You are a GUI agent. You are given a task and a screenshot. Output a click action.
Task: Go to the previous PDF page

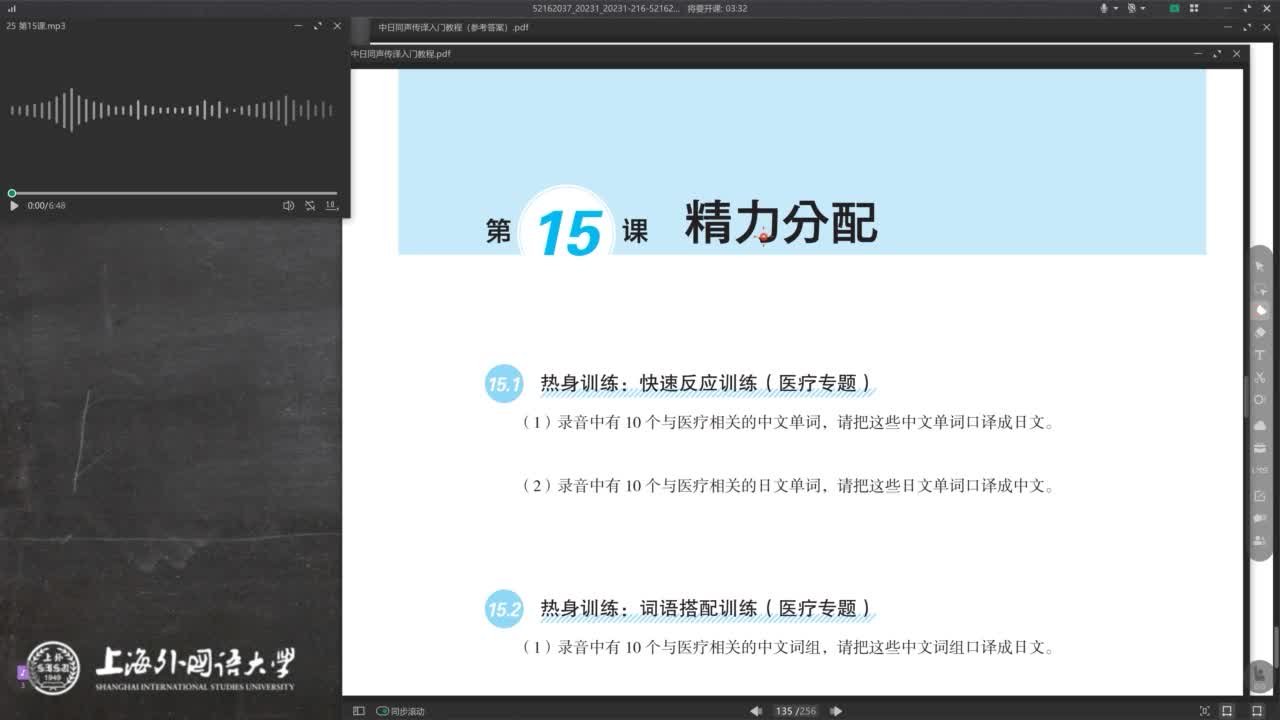tap(756, 711)
